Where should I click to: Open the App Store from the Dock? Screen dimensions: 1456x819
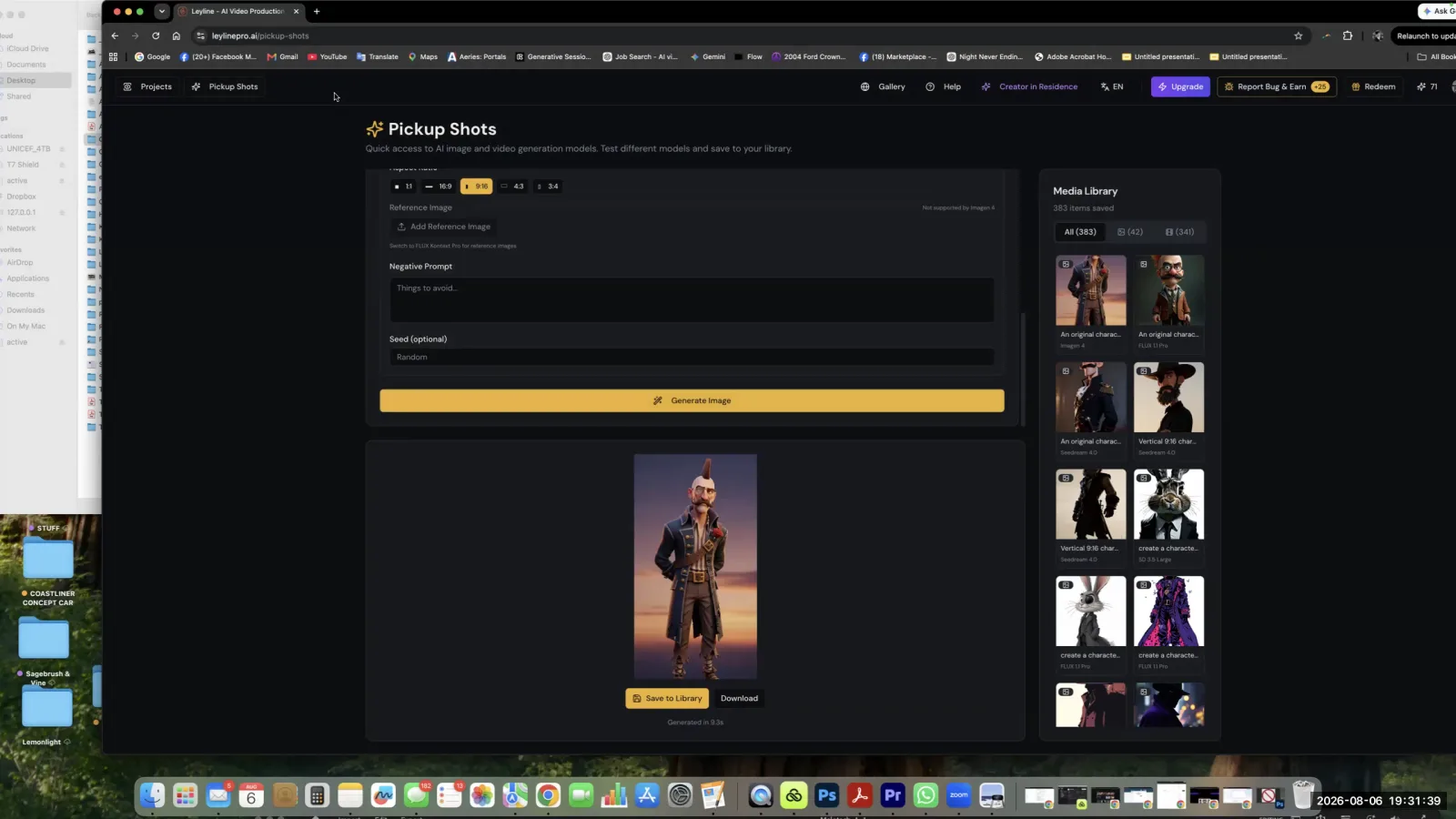coord(647,796)
